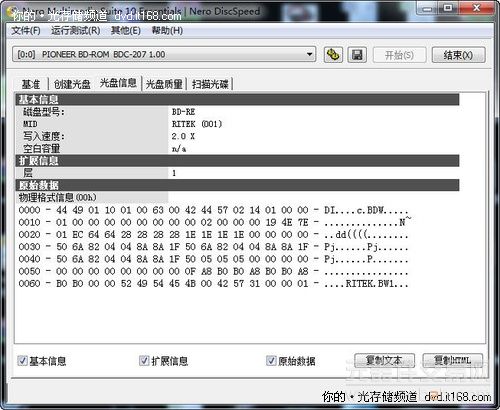Screen dimensions: 500x410
Task: Click the hex row starting 0020
Action: click(213, 234)
